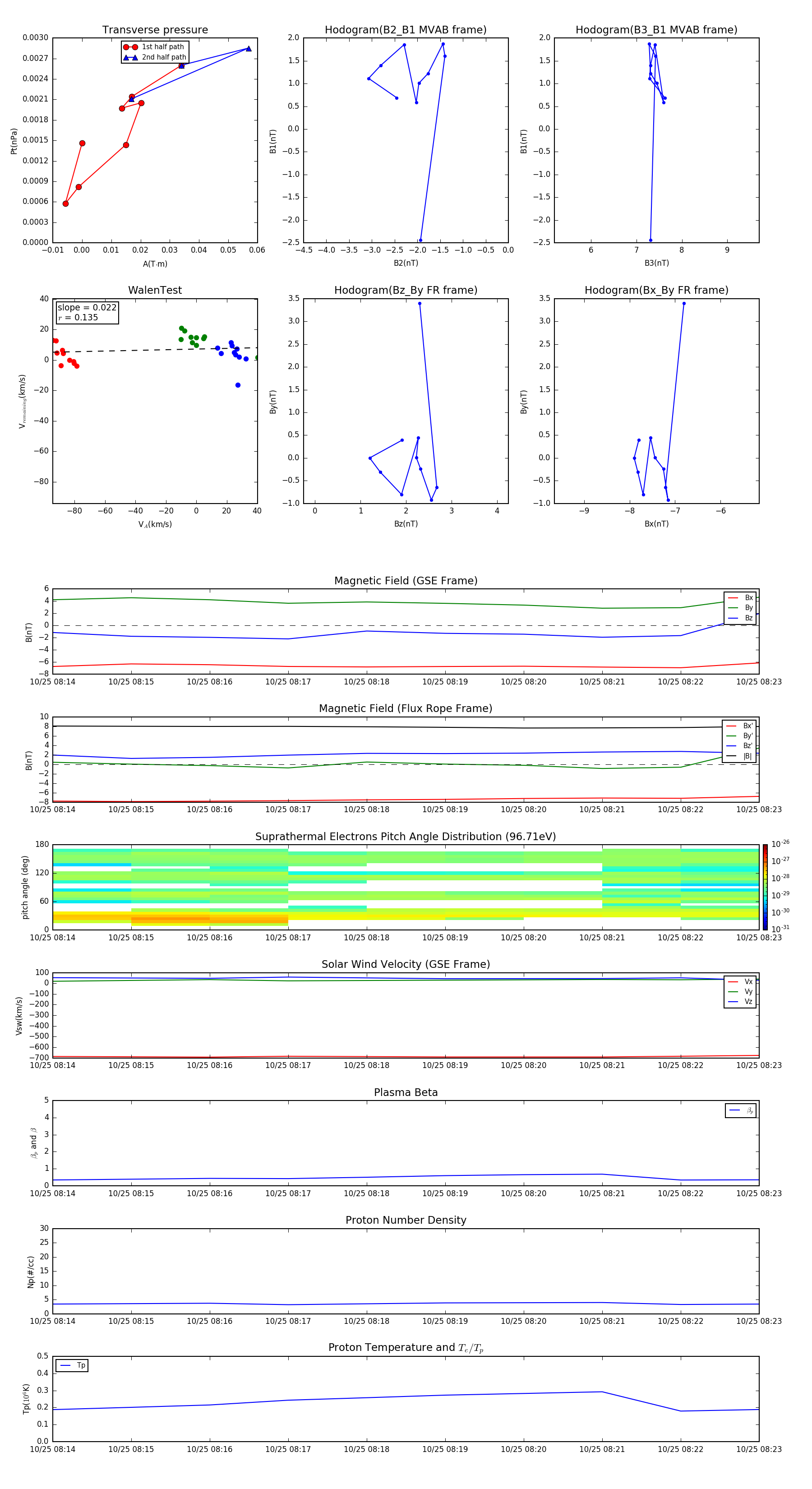The width and height of the screenshot is (812, 1489).
Task: Click the "1st half path" legend entry
Action: click(154, 47)
